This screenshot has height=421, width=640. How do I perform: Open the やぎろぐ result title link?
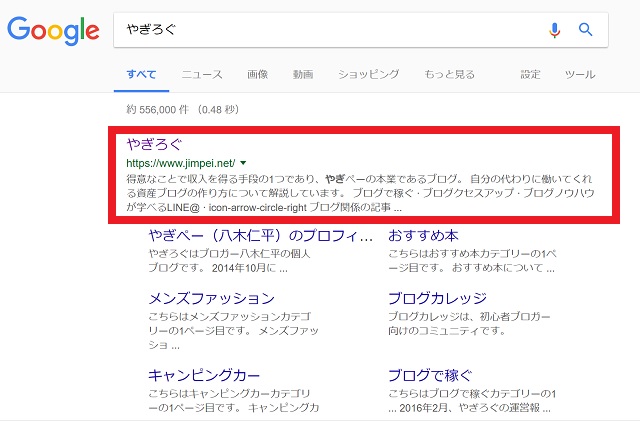pyautogui.click(x=149, y=143)
